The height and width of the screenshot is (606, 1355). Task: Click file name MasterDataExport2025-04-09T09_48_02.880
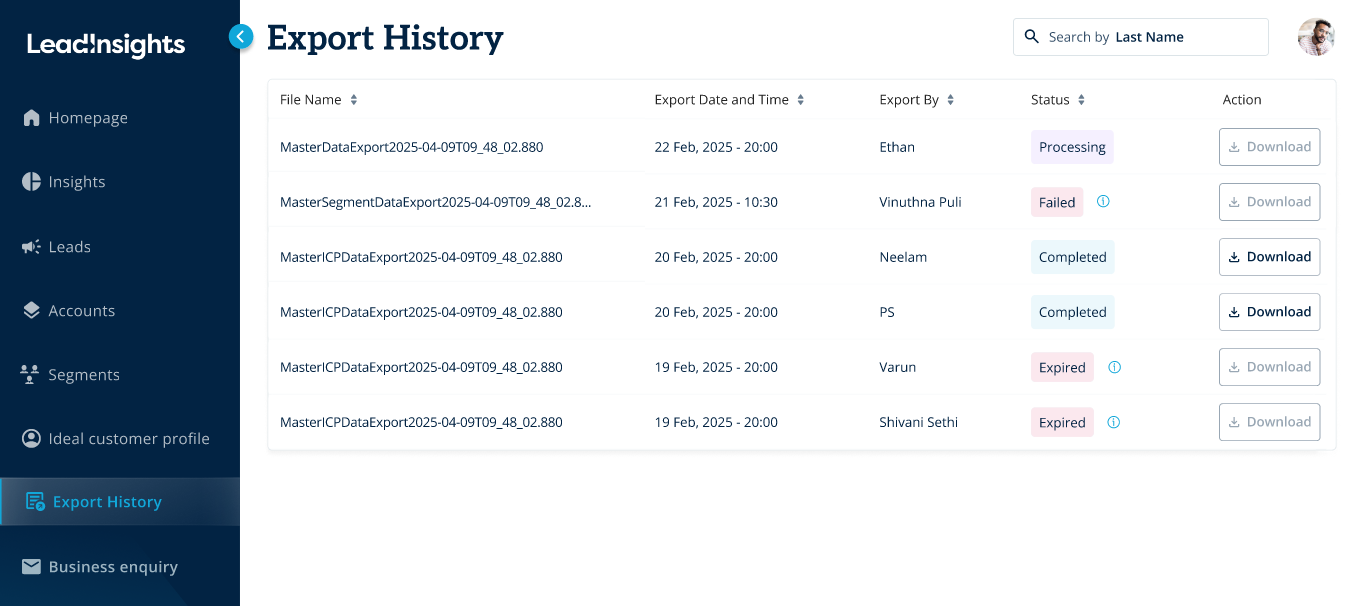[x=411, y=147]
